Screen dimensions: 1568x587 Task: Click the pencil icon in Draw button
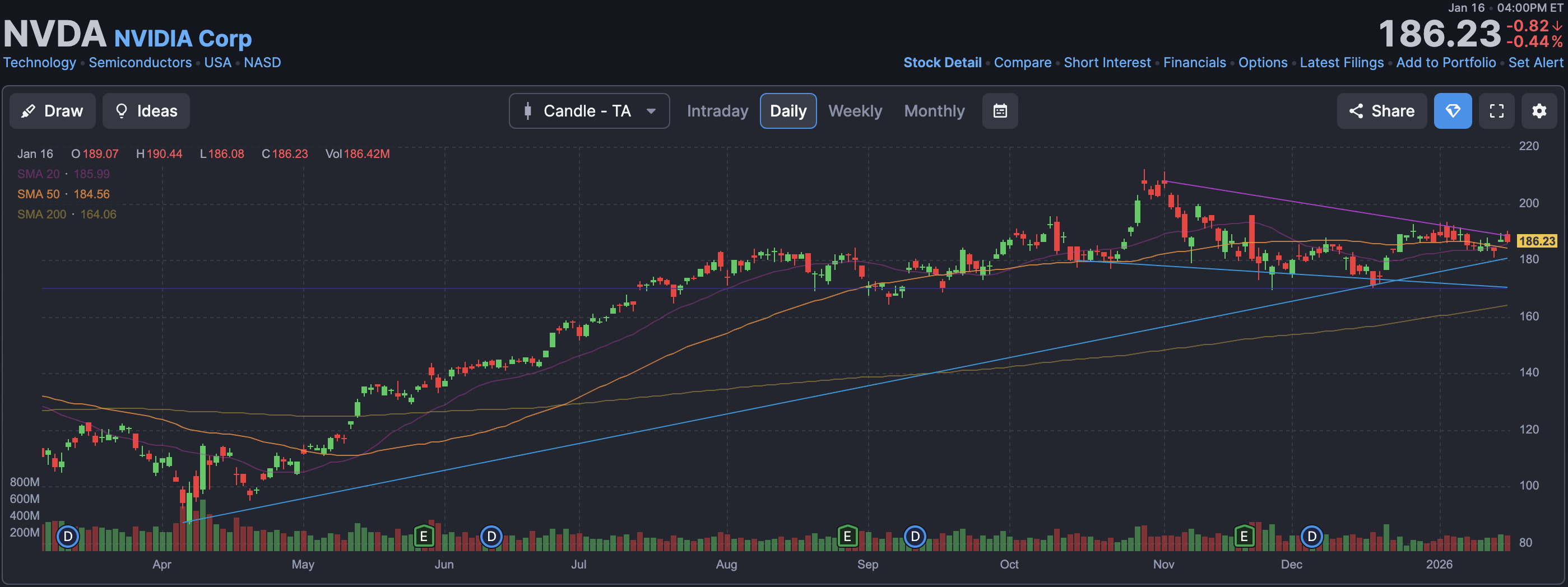[x=28, y=111]
